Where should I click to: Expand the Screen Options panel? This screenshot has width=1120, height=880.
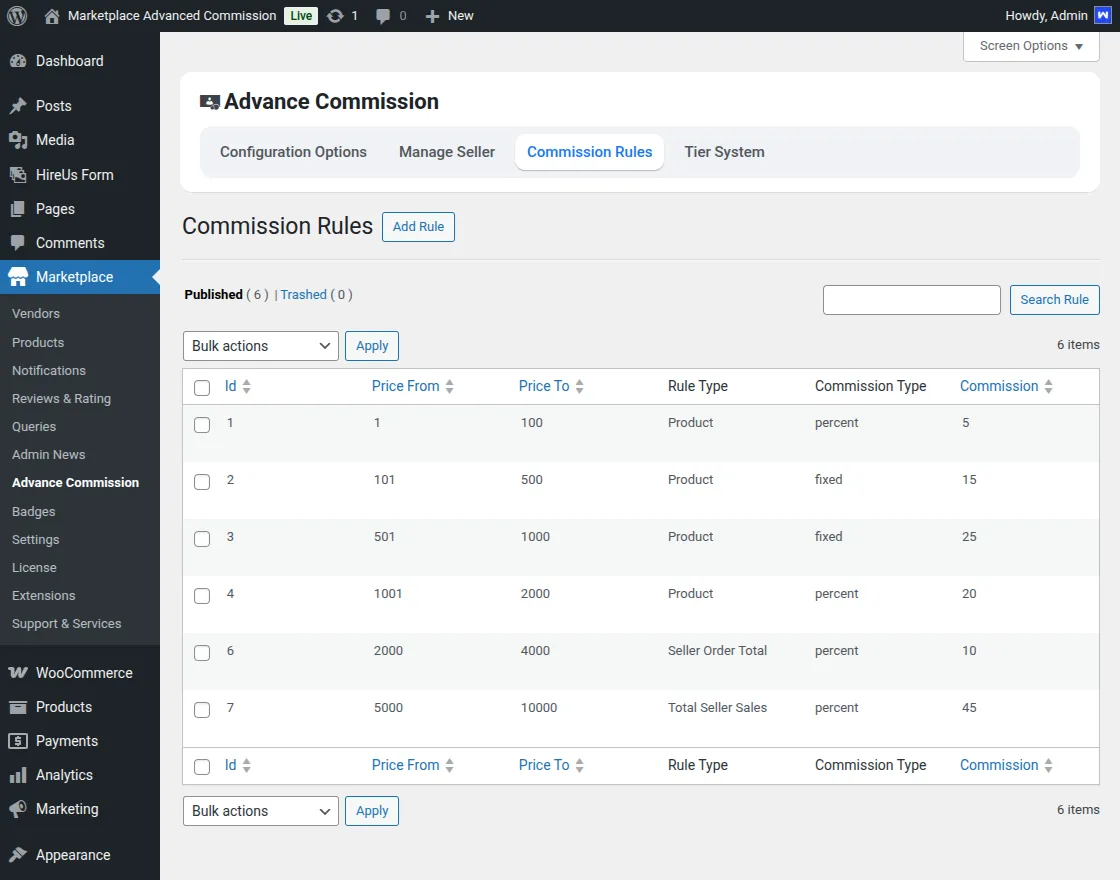pyautogui.click(x=1030, y=46)
